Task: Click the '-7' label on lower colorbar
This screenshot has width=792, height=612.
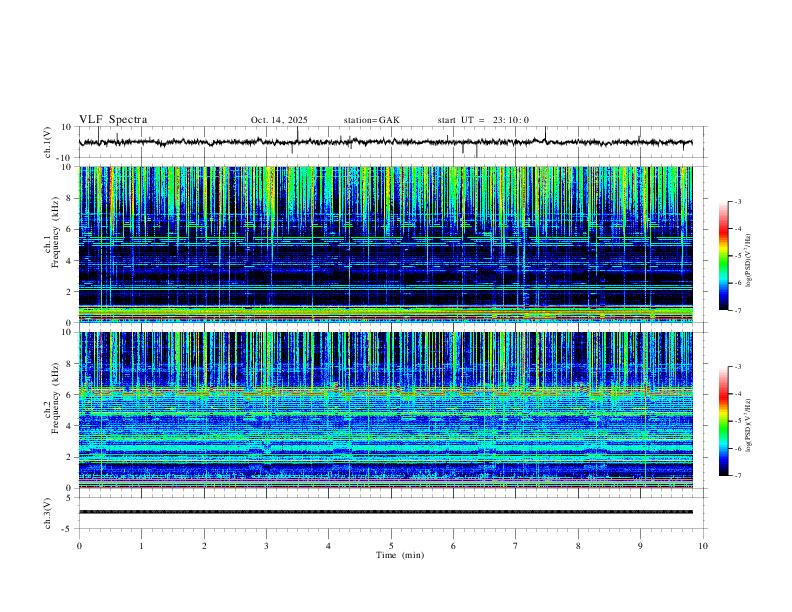Action: pos(737,476)
